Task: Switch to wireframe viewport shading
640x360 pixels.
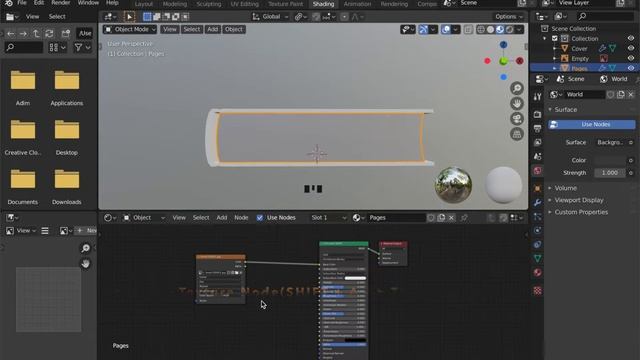Action: [x=481, y=29]
